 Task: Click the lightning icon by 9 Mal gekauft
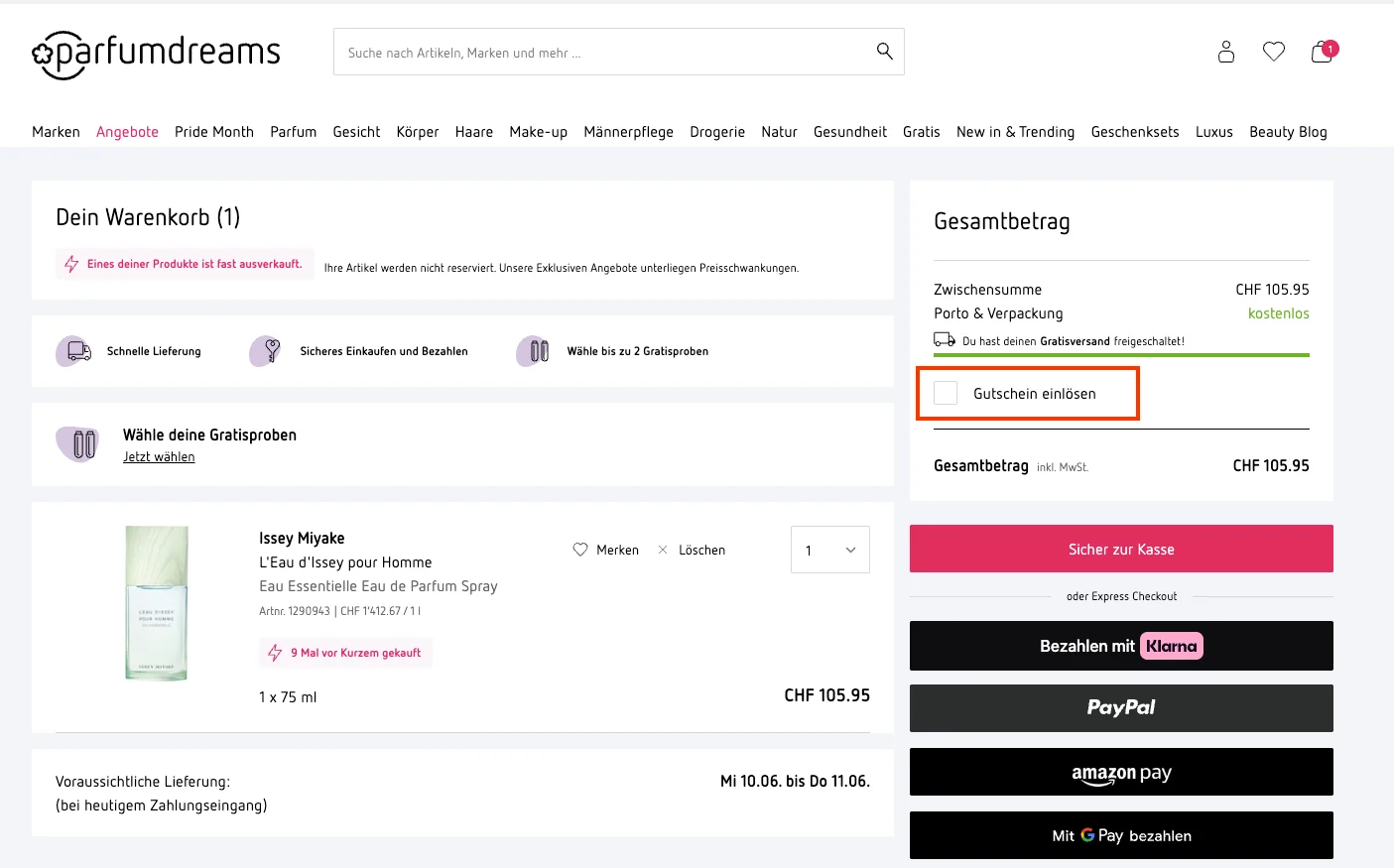tap(275, 653)
